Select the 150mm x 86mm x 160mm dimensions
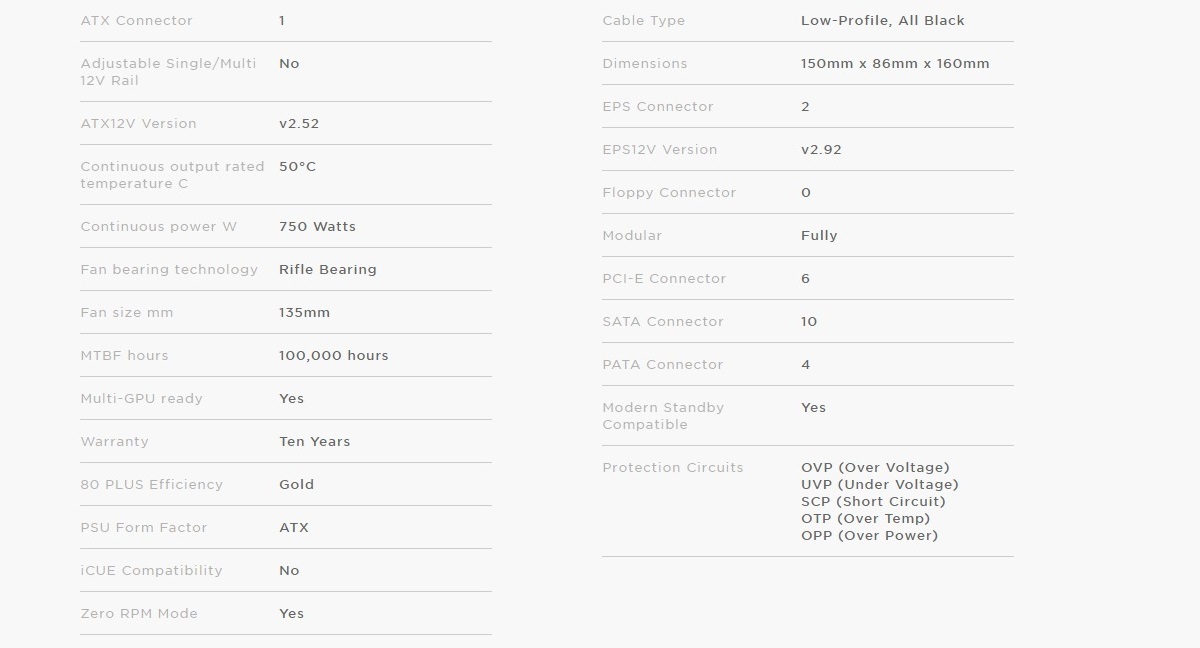This screenshot has height=648, width=1200. (895, 63)
